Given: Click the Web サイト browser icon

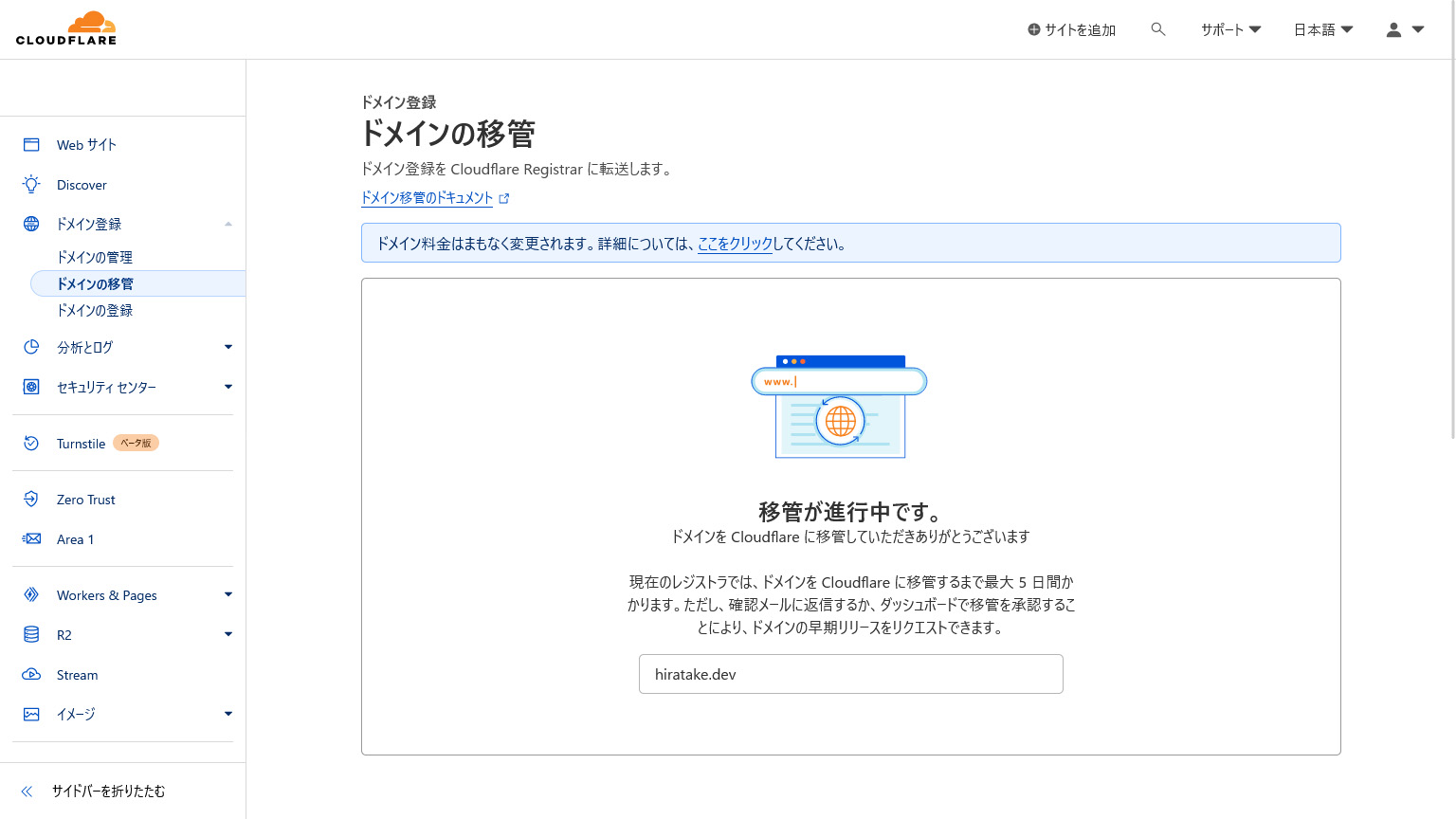Looking at the screenshot, I should tap(31, 144).
